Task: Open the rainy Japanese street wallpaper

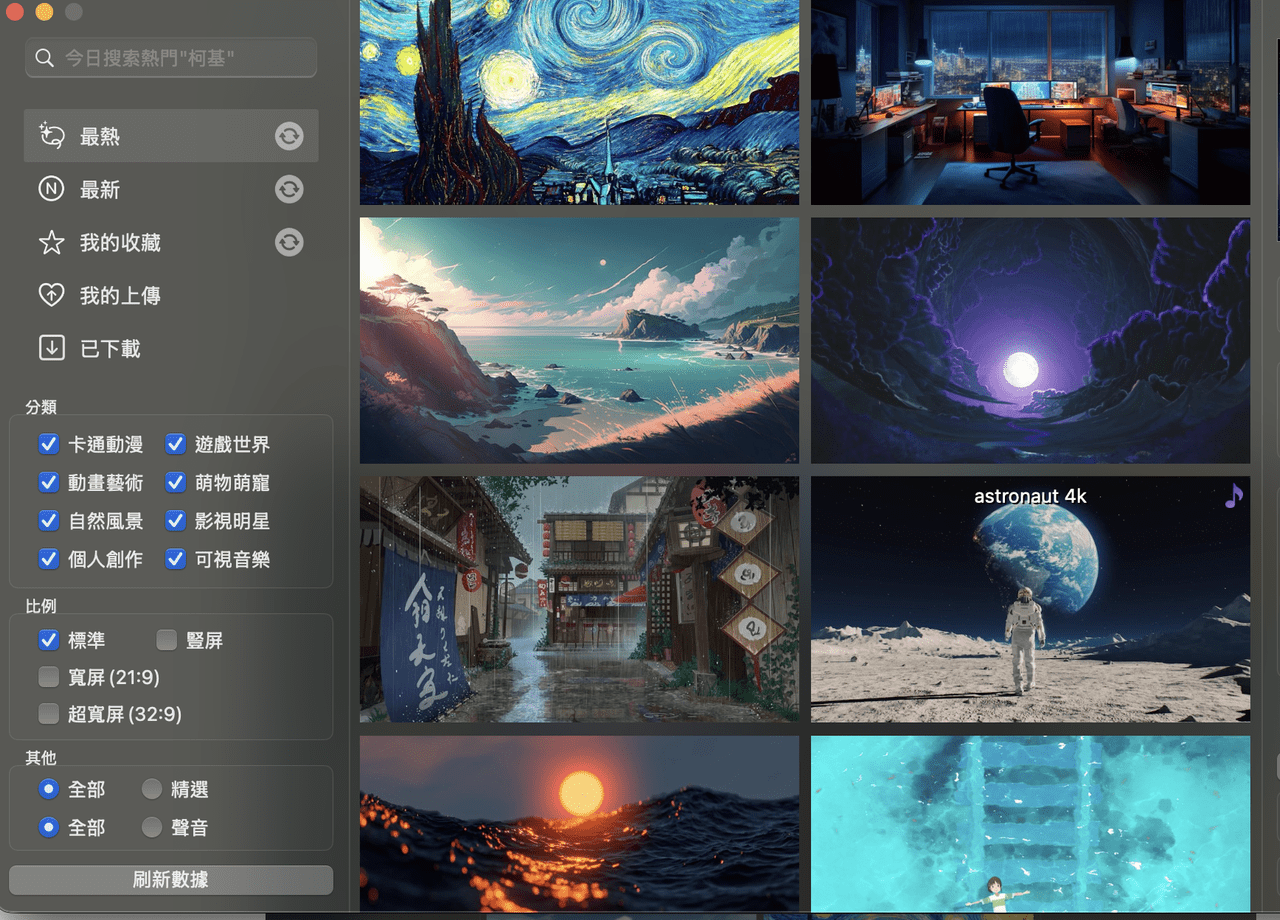Action: tap(579, 599)
